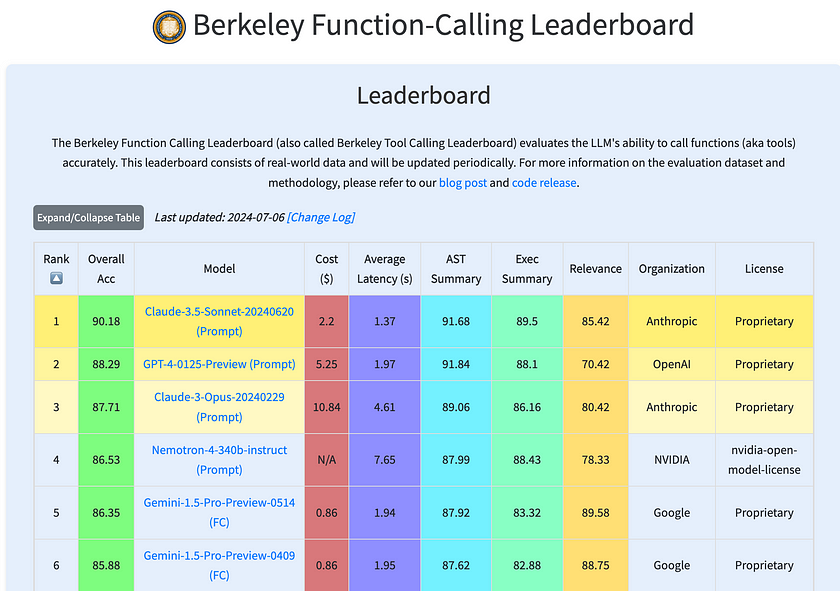Open Nemotron-4-340b-instruct (Prompt) model link
Image resolution: width=840 pixels, height=591 pixels.
click(x=219, y=460)
